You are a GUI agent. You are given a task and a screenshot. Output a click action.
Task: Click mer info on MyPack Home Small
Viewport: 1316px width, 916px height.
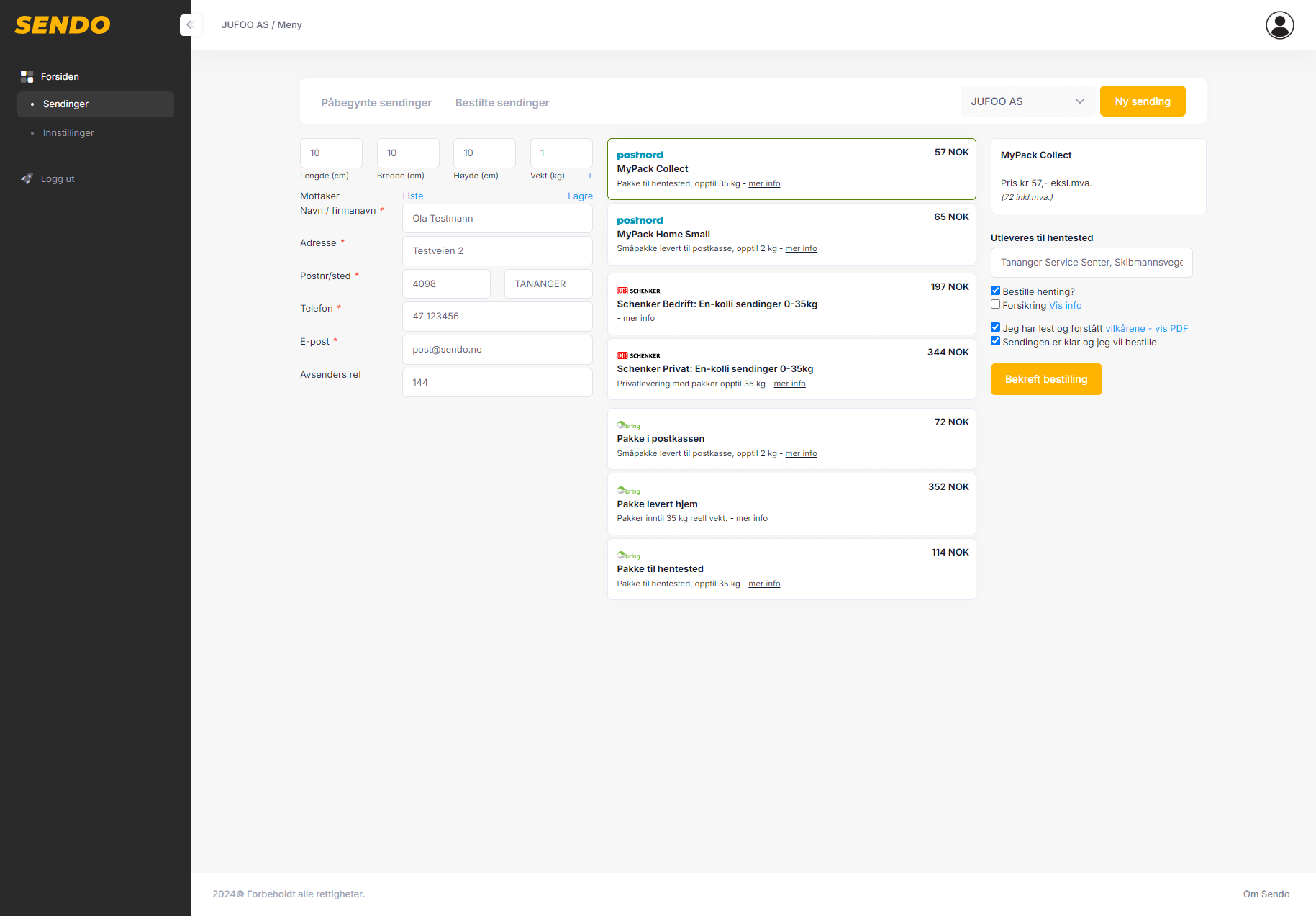tap(801, 248)
